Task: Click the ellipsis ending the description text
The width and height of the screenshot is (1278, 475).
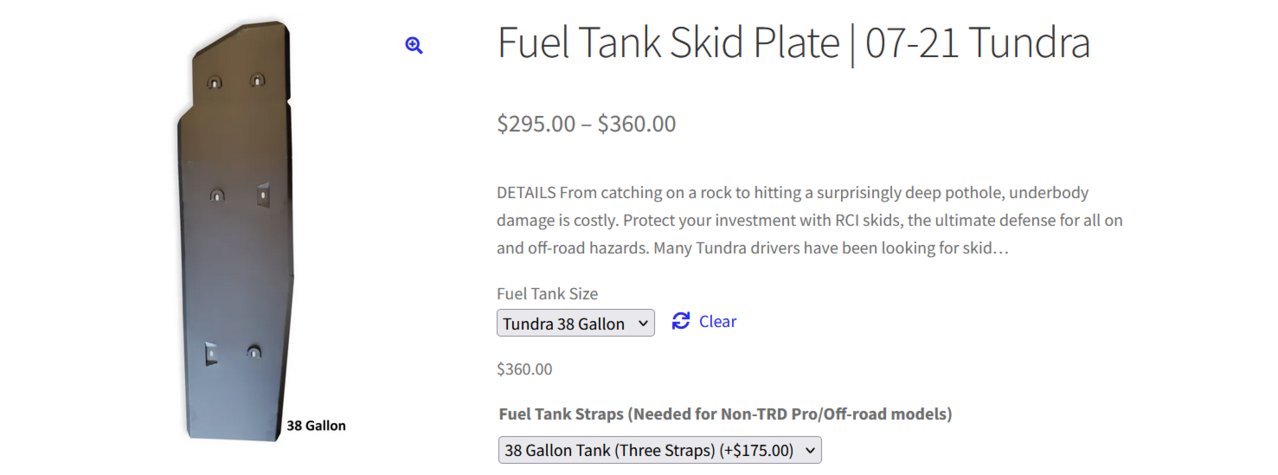Action: coord(1002,247)
